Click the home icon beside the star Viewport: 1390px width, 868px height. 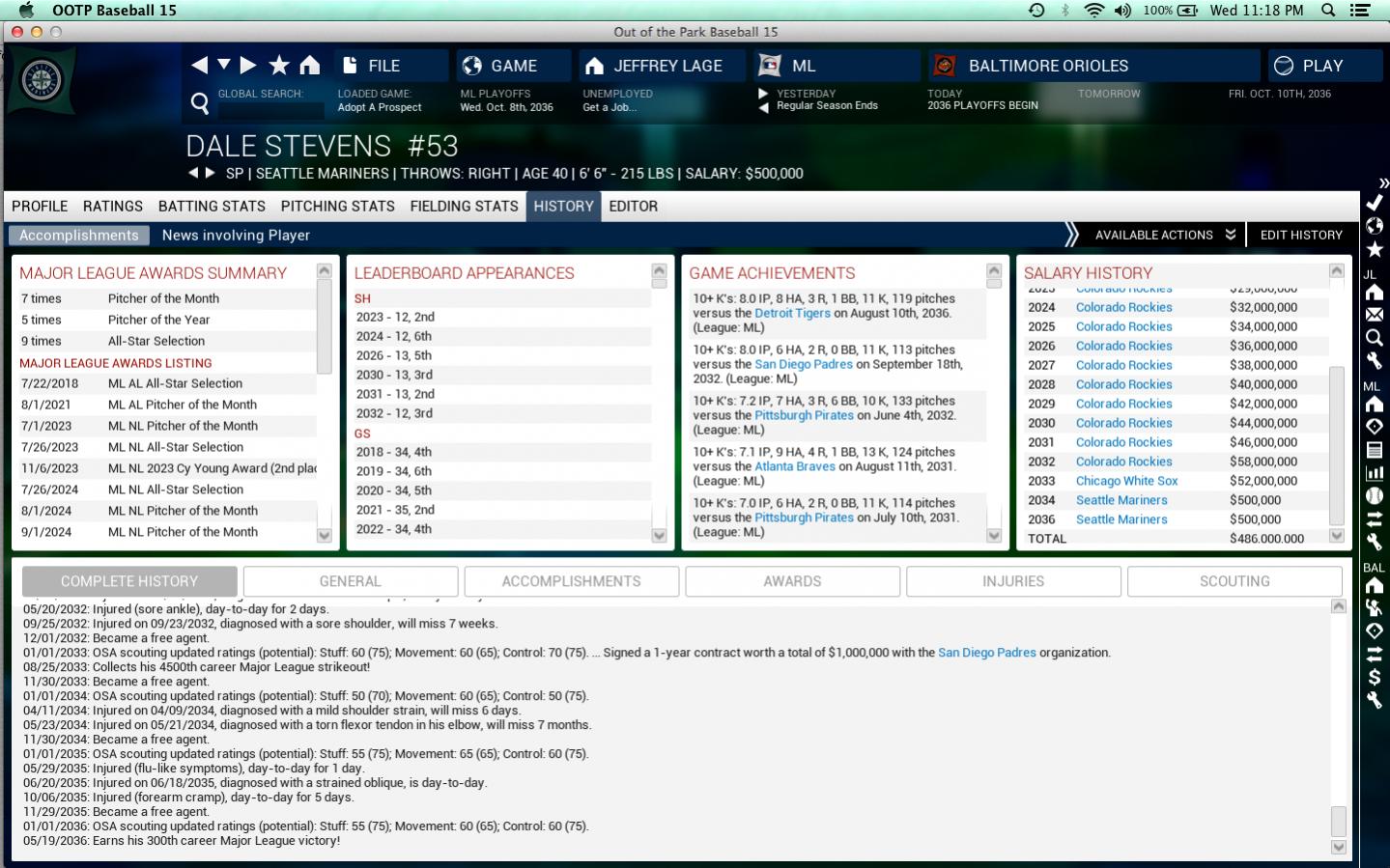(x=309, y=66)
